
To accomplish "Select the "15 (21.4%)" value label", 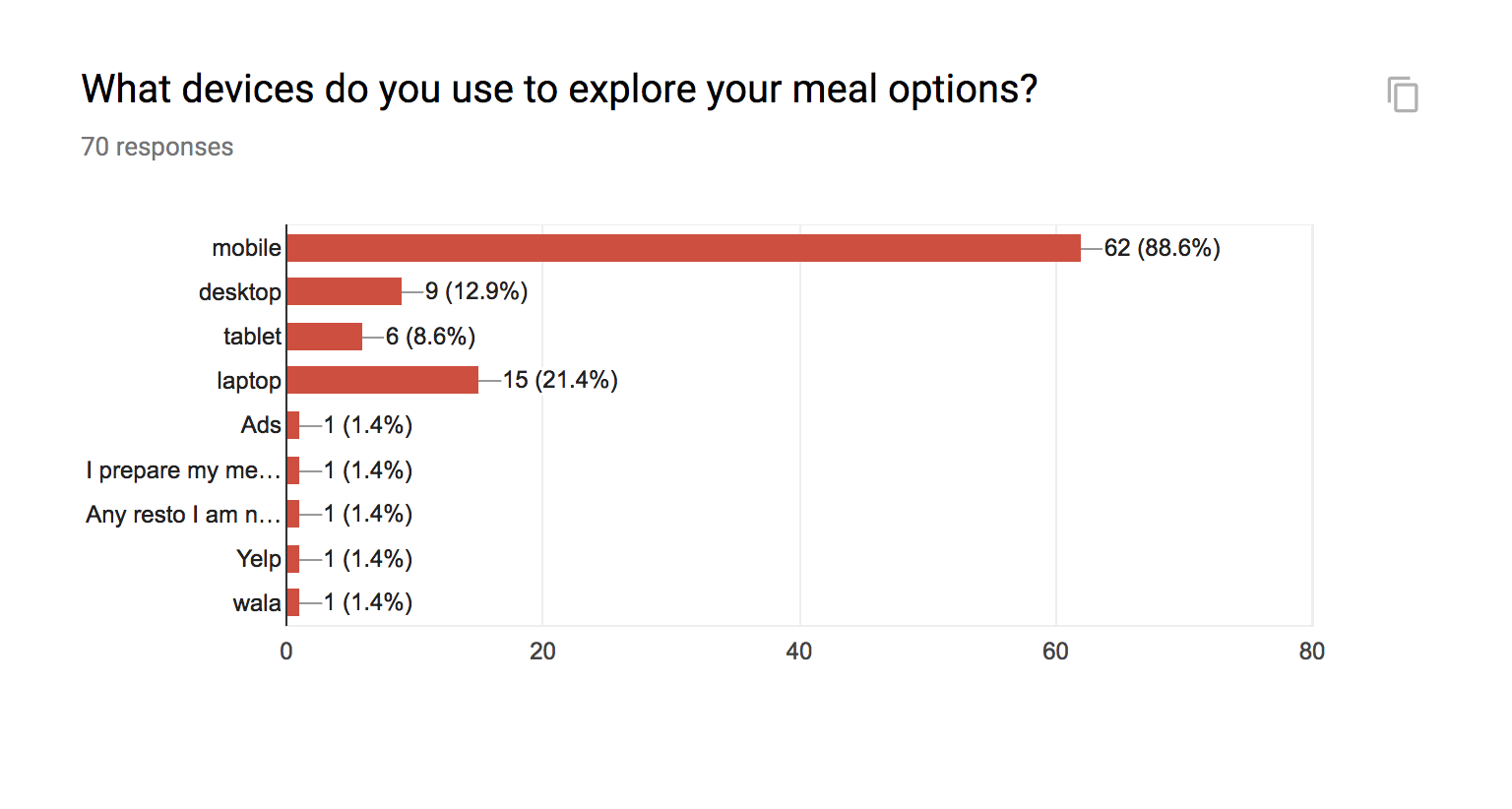I will click(x=560, y=380).
